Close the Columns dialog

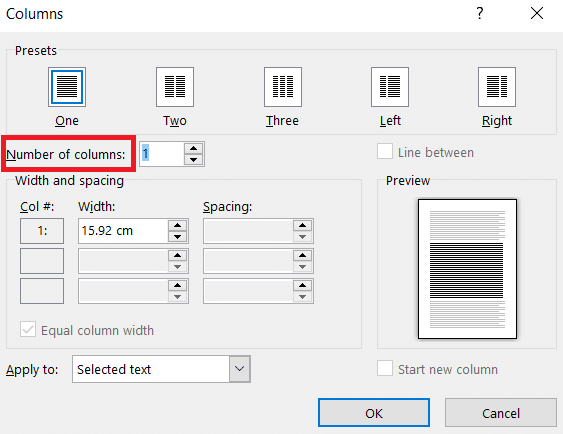point(537,14)
